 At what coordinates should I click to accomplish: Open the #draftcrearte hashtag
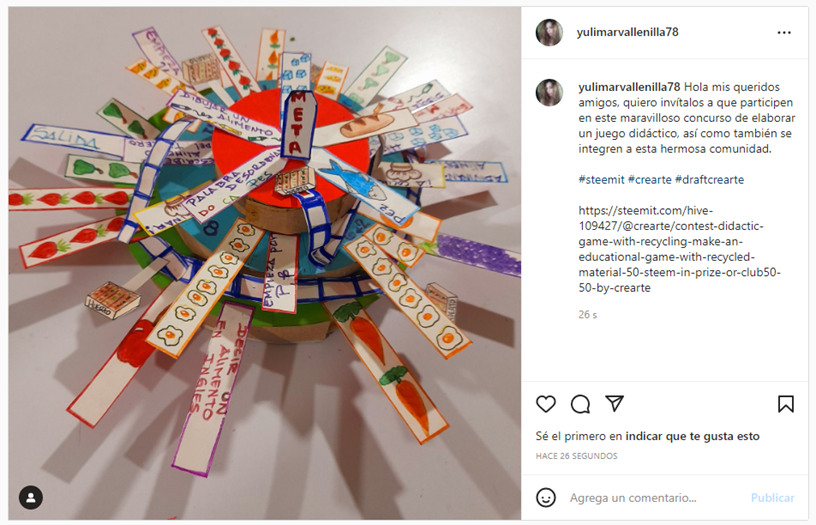point(710,180)
